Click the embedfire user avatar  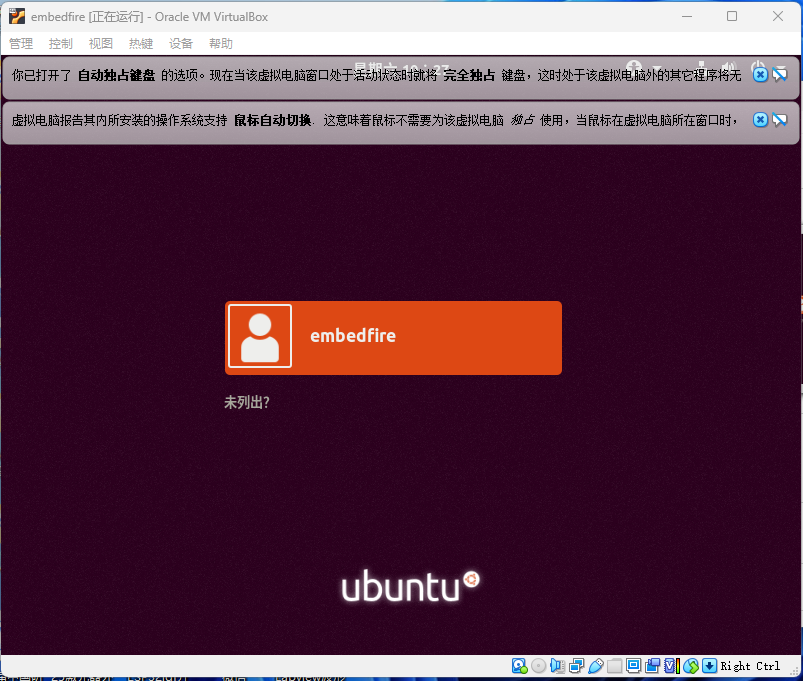click(x=260, y=336)
